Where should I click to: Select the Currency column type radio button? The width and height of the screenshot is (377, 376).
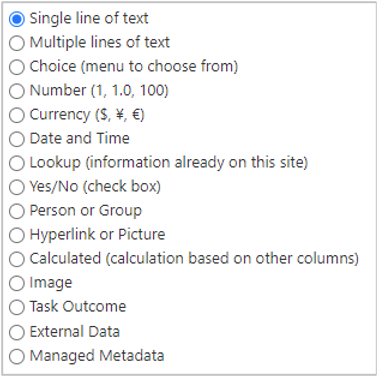point(17,115)
